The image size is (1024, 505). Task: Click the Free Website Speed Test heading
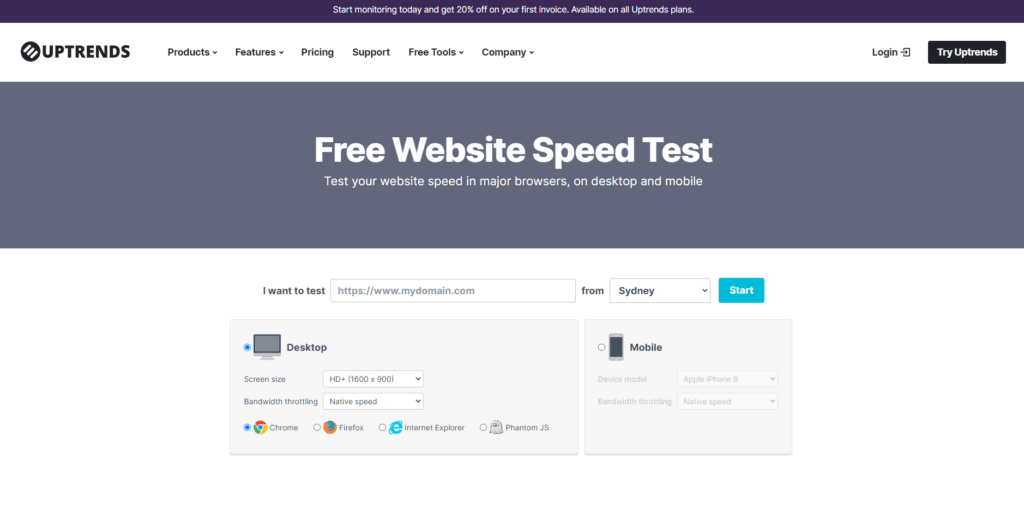point(513,150)
